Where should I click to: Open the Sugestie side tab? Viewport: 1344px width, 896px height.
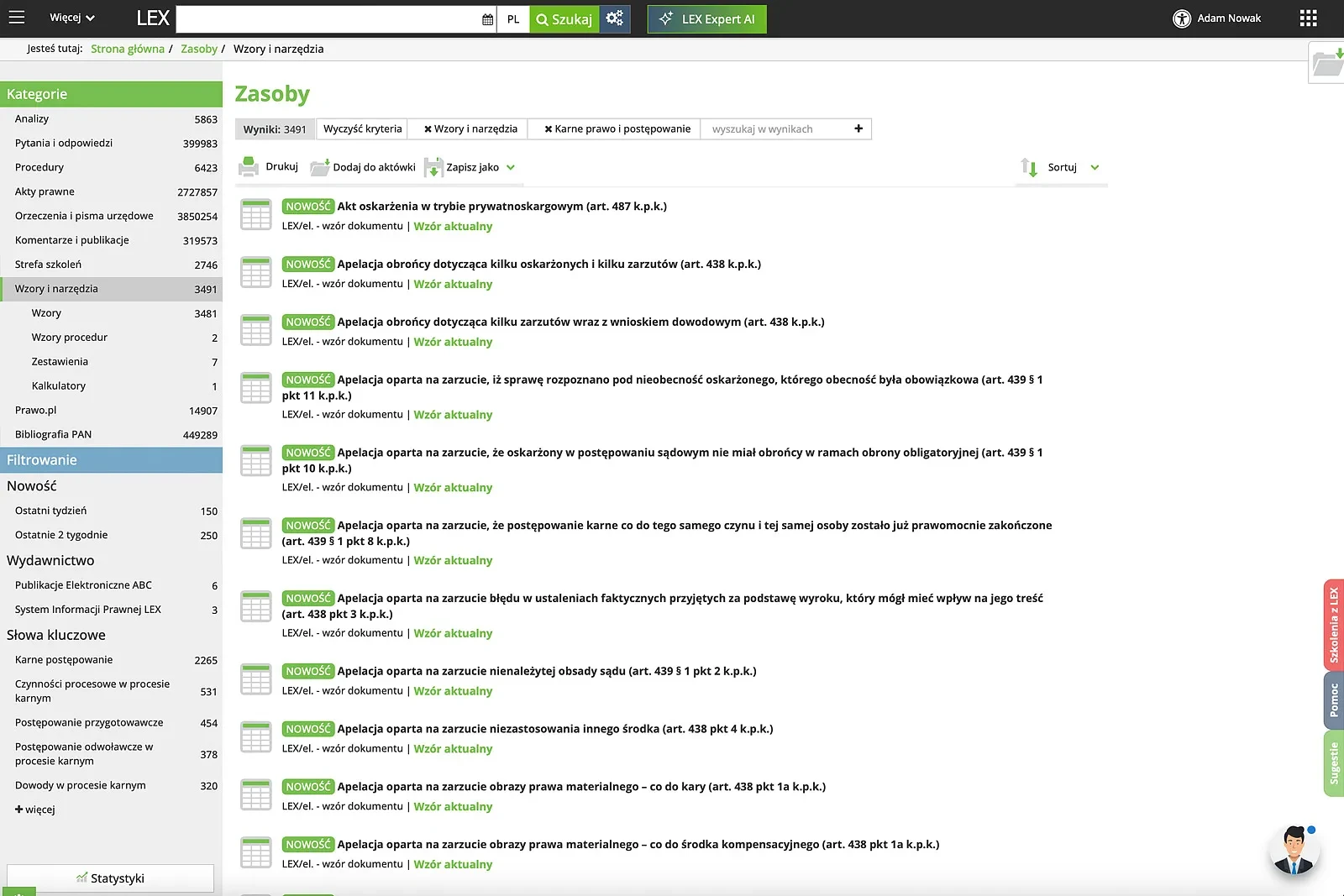point(1334,762)
